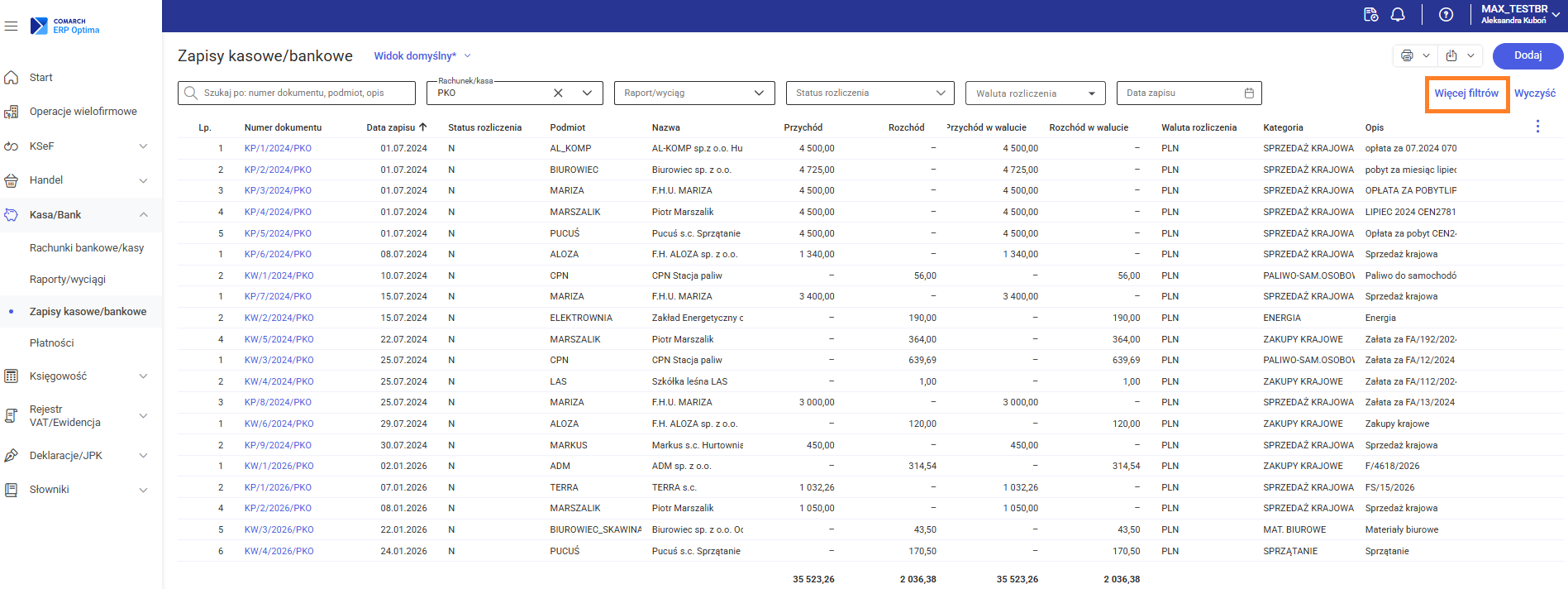Go to Płatności in the sidebar
This screenshot has height=589, width=1568.
tap(52, 343)
